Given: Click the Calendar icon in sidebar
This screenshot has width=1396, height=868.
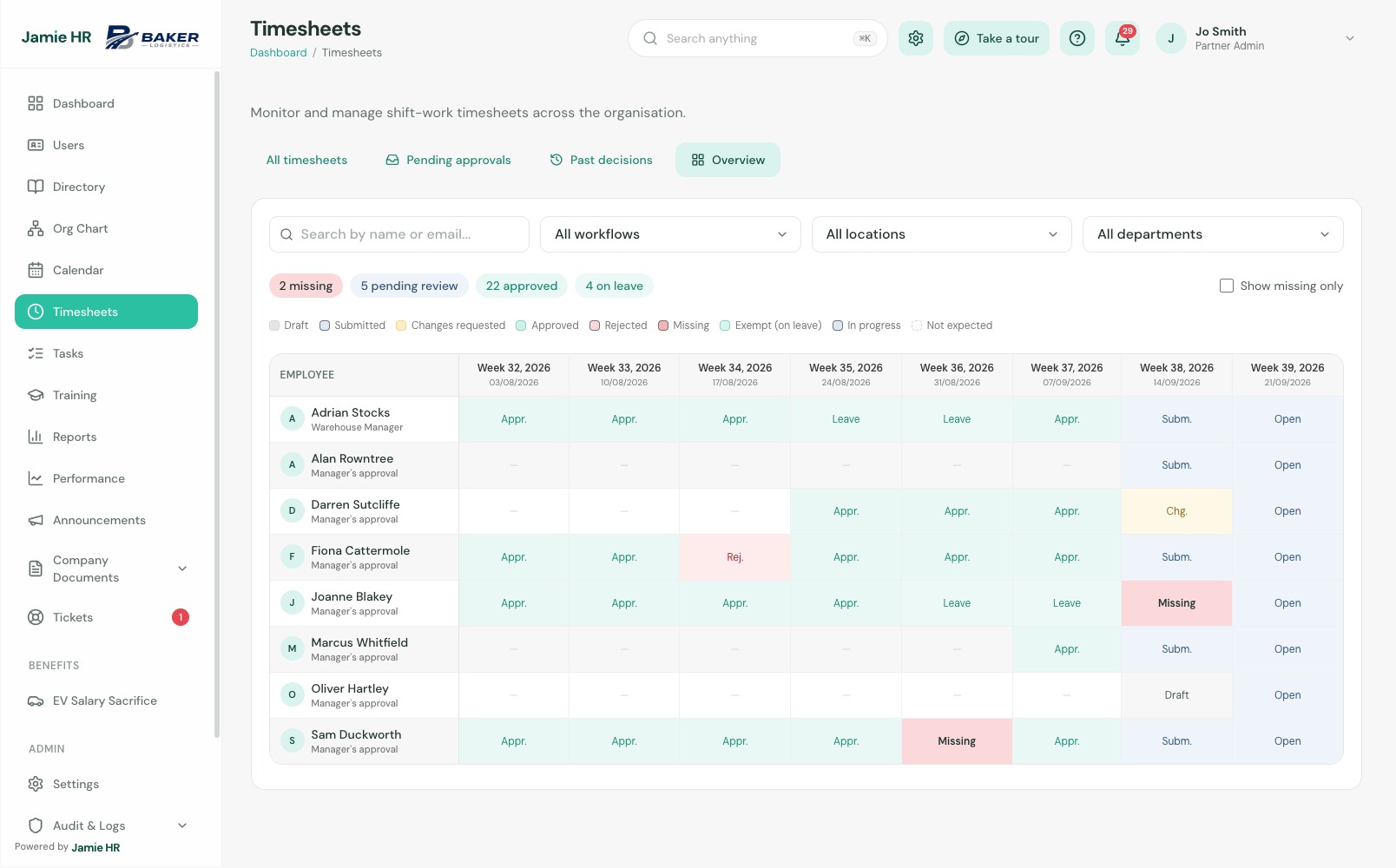Looking at the screenshot, I should (36, 270).
